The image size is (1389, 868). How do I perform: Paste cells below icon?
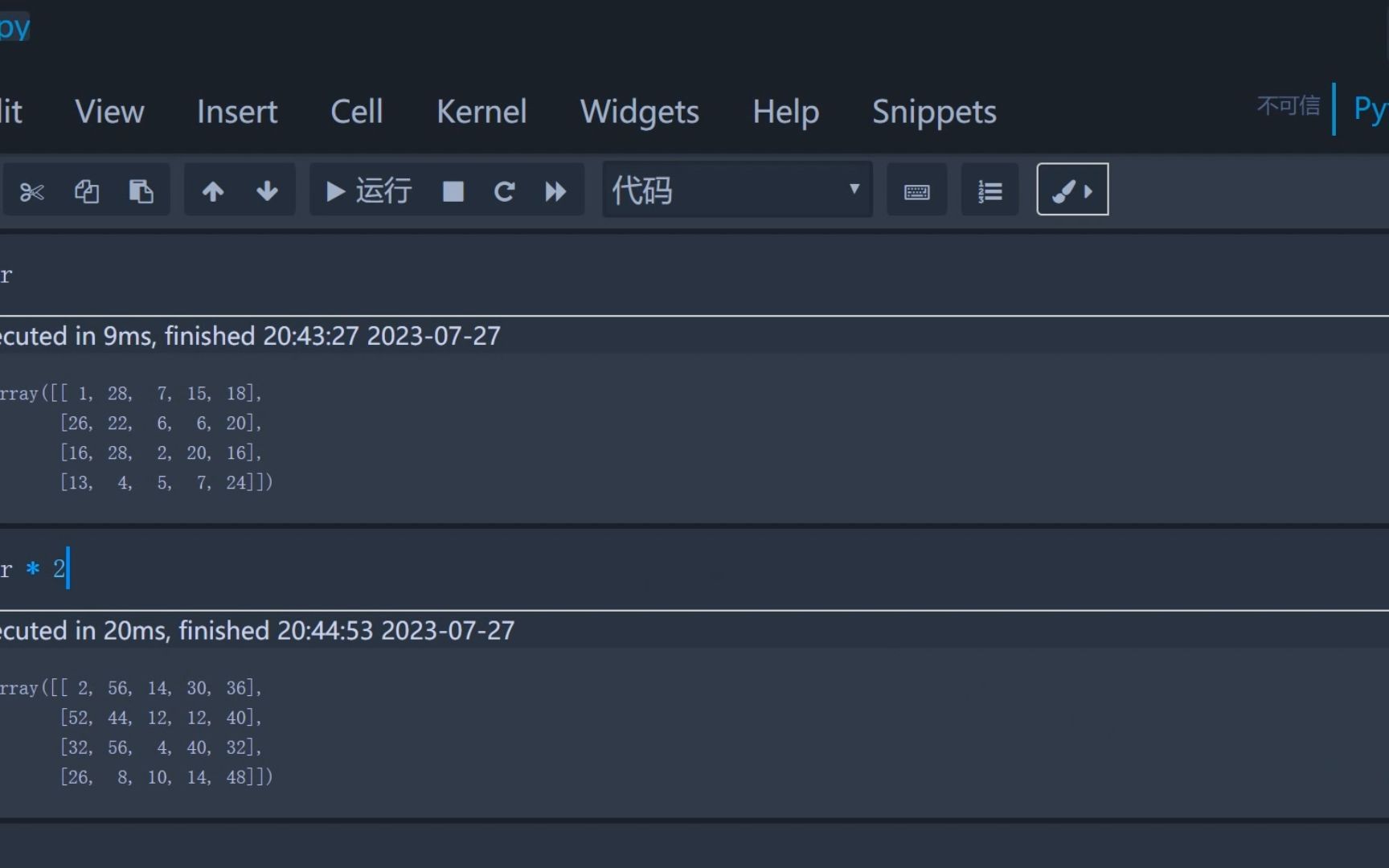pos(141,191)
